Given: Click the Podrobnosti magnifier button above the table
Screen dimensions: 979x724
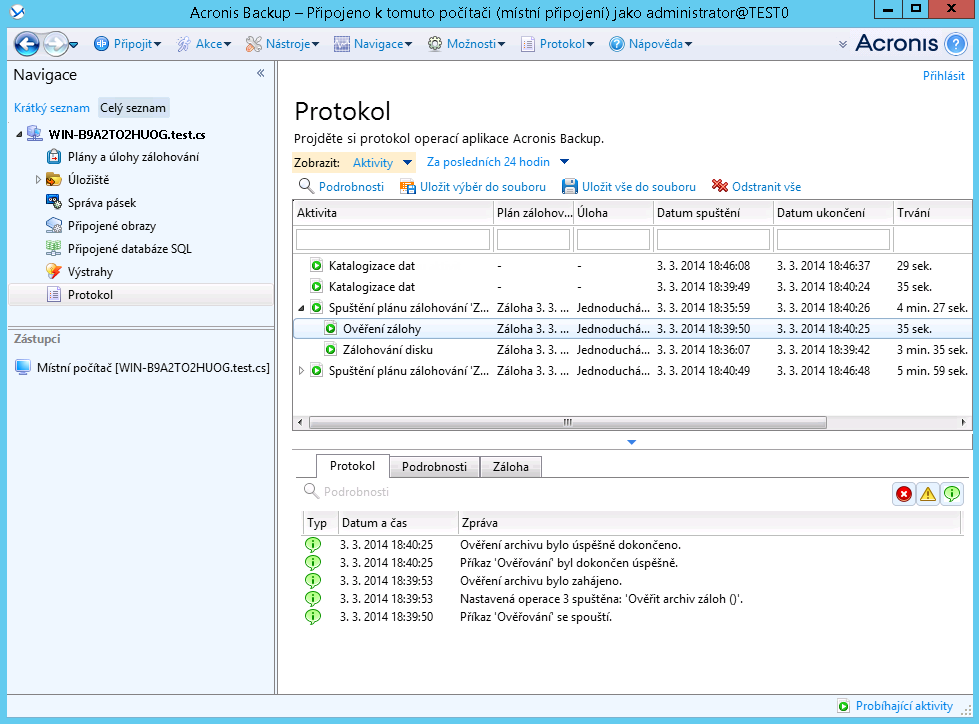Looking at the screenshot, I should 341,187.
